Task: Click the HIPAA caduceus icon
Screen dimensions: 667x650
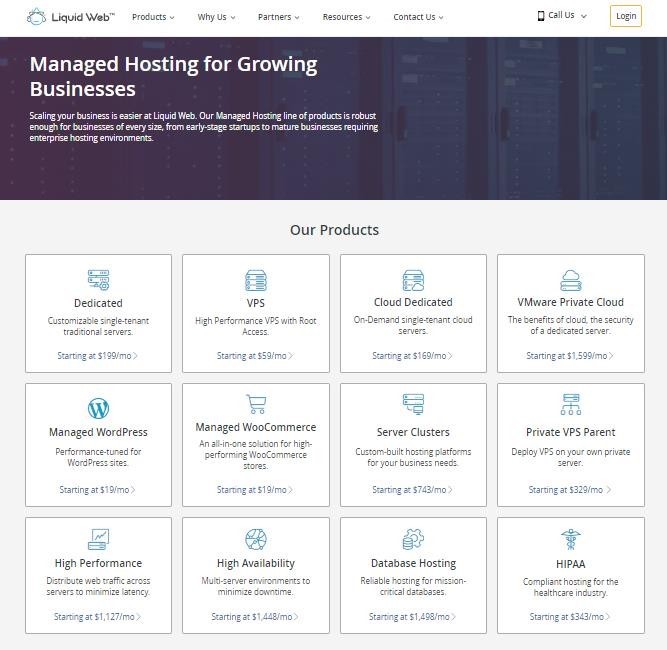Action: pos(570,539)
